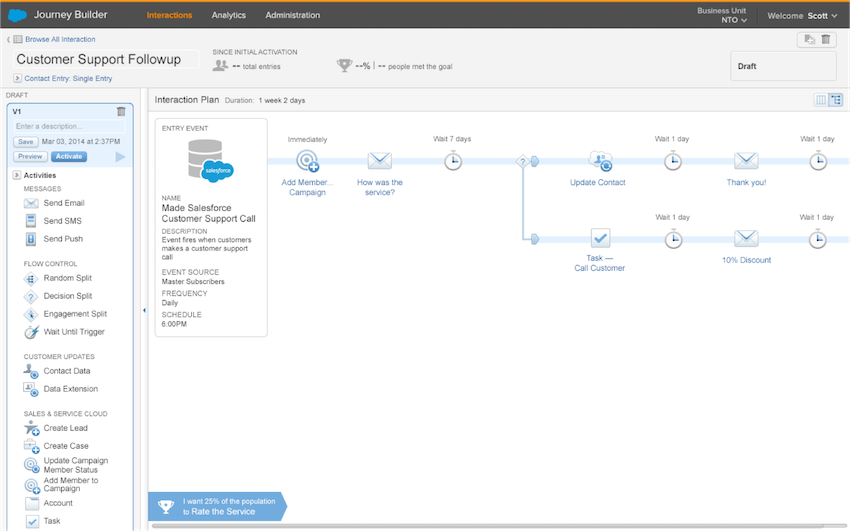Select the Send Email activity icon
The image size is (850, 531).
pos(31,203)
